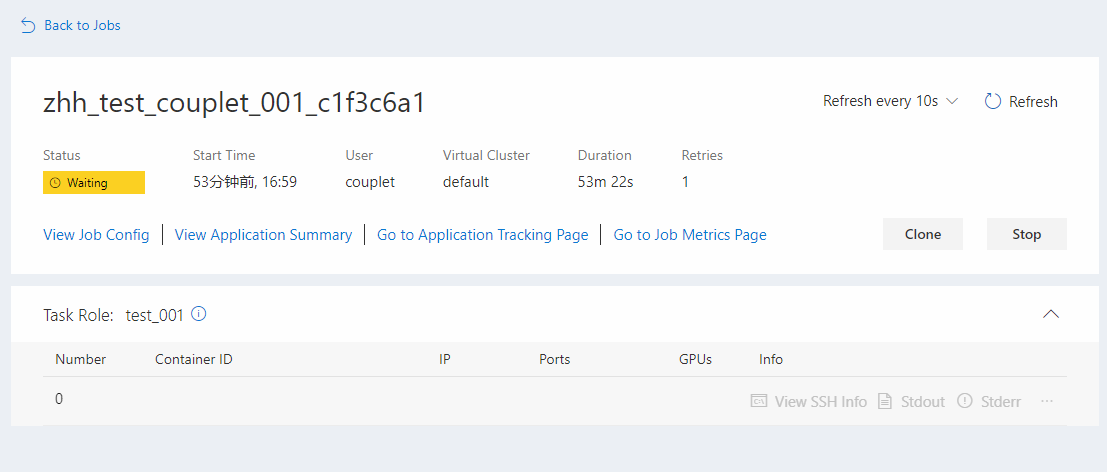1107x472 pixels.
Task: Stop the running job
Action: click(x=1026, y=234)
